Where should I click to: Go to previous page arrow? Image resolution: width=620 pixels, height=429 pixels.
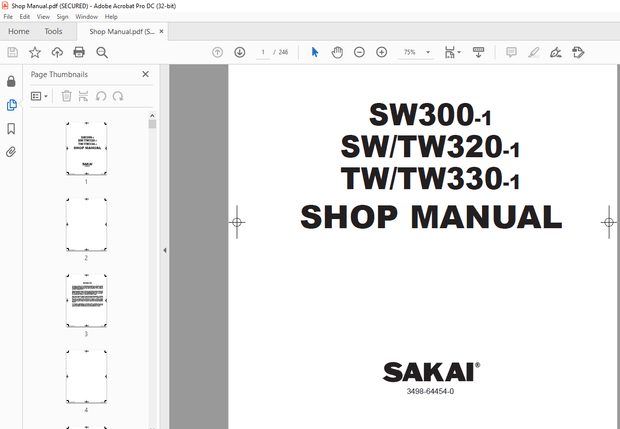(217, 52)
